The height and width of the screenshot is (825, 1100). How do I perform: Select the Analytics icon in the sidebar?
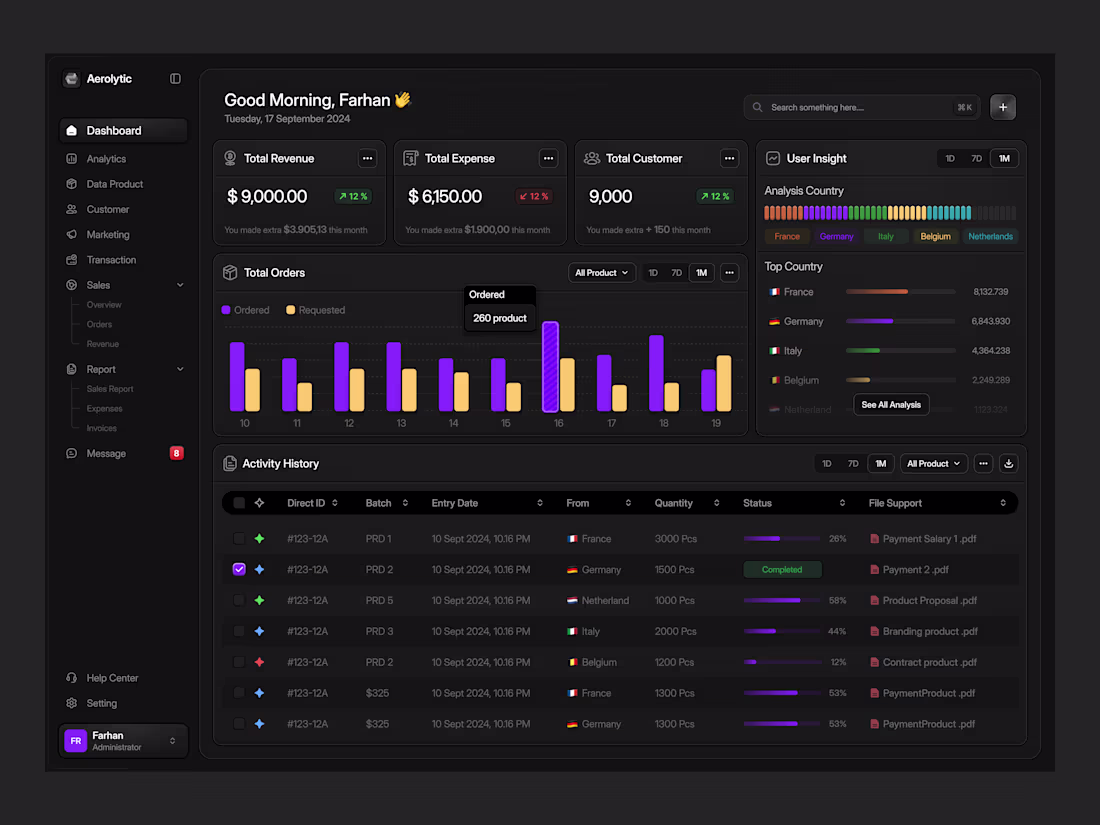74,158
